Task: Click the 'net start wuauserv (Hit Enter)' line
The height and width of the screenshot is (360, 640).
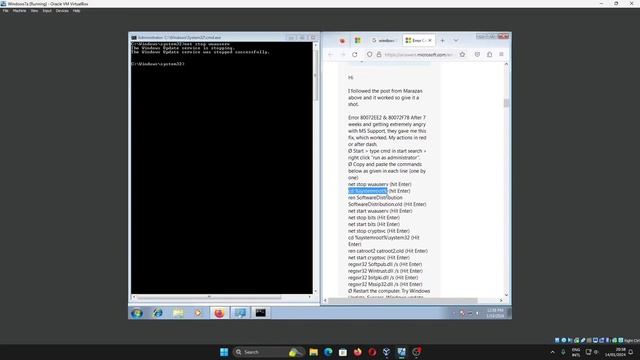Action: pos(380,211)
